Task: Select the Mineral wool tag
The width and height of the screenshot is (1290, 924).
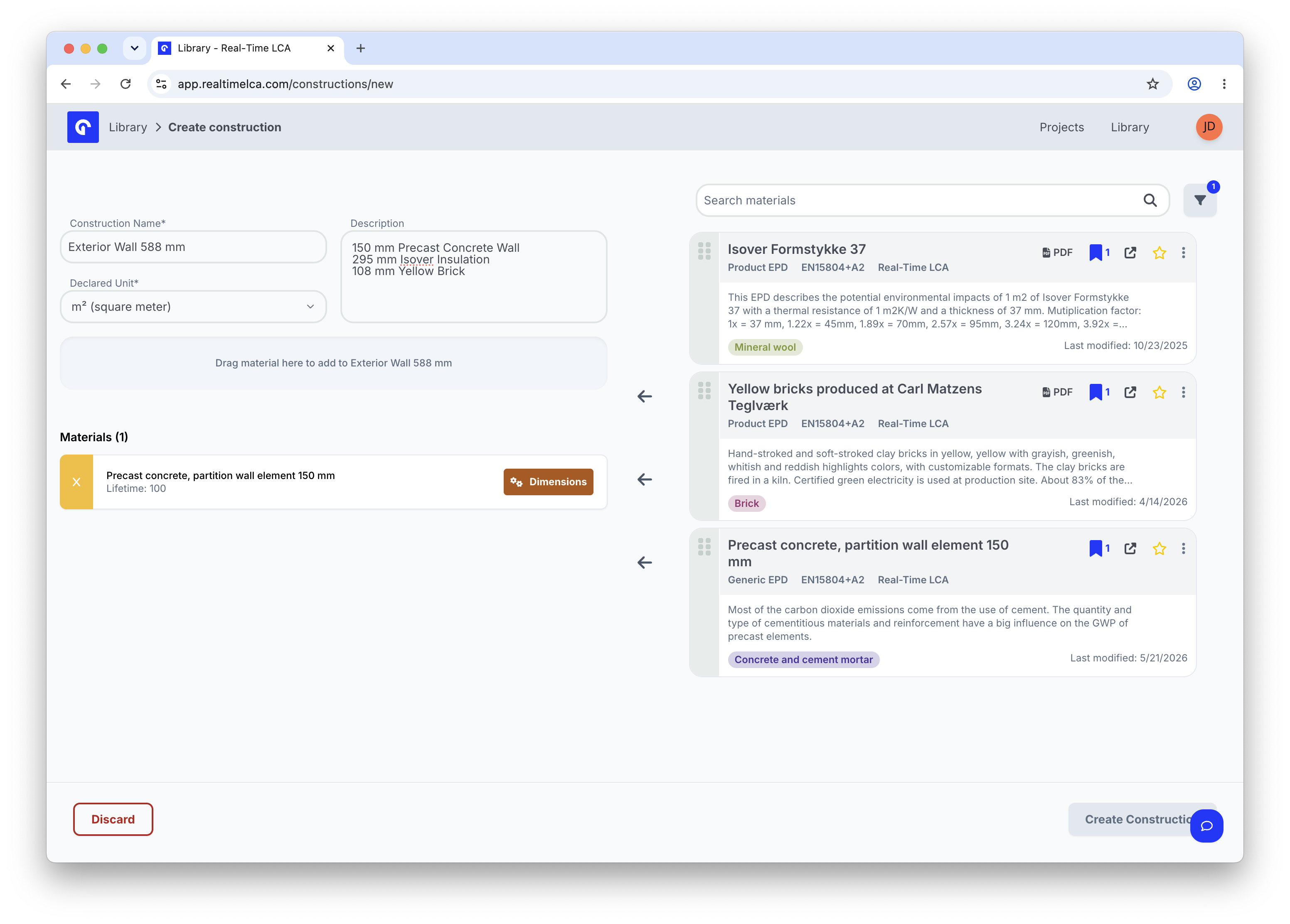Action: 765,347
